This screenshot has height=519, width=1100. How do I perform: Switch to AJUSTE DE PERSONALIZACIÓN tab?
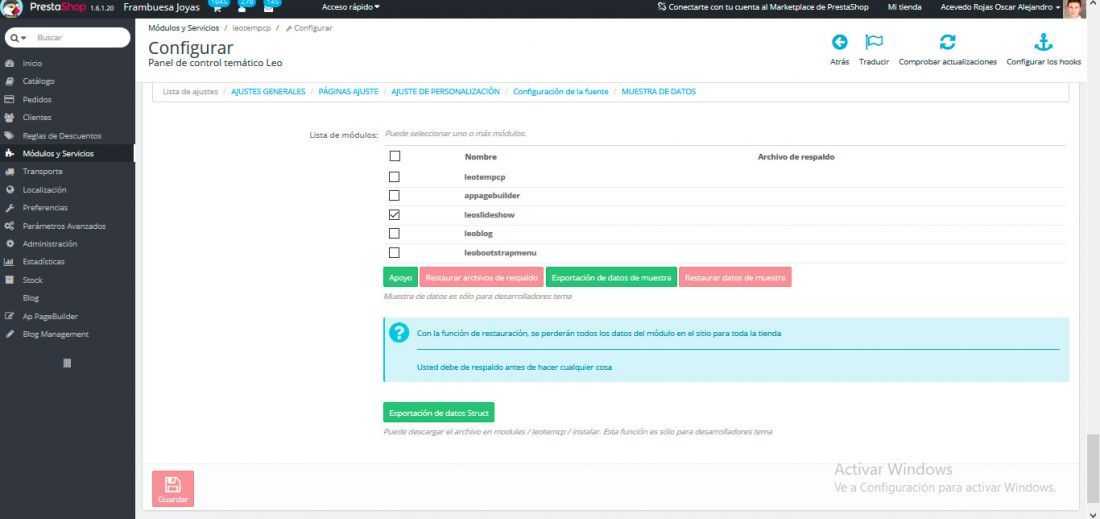(445, 92)
